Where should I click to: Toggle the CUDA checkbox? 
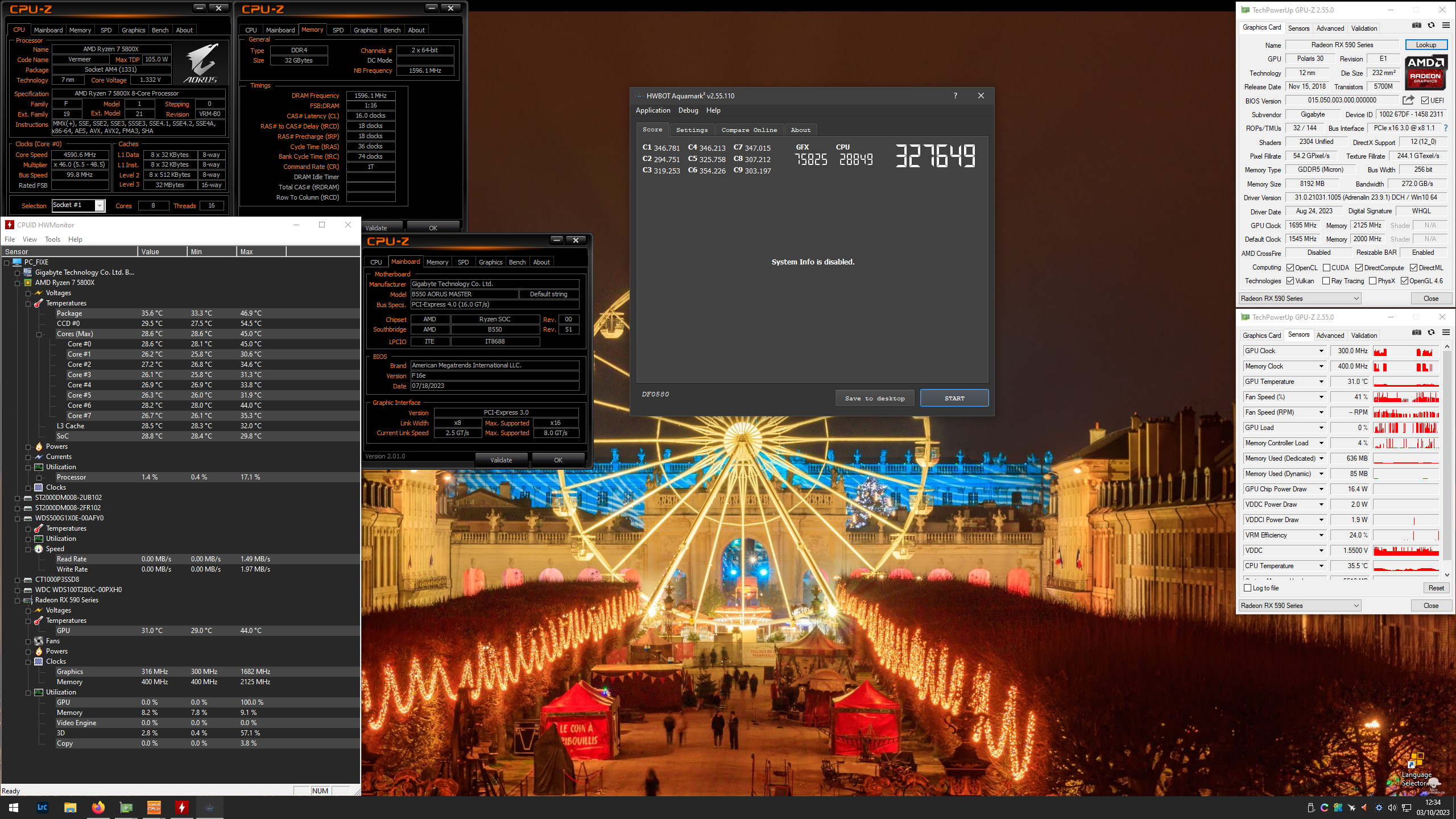1326,268
